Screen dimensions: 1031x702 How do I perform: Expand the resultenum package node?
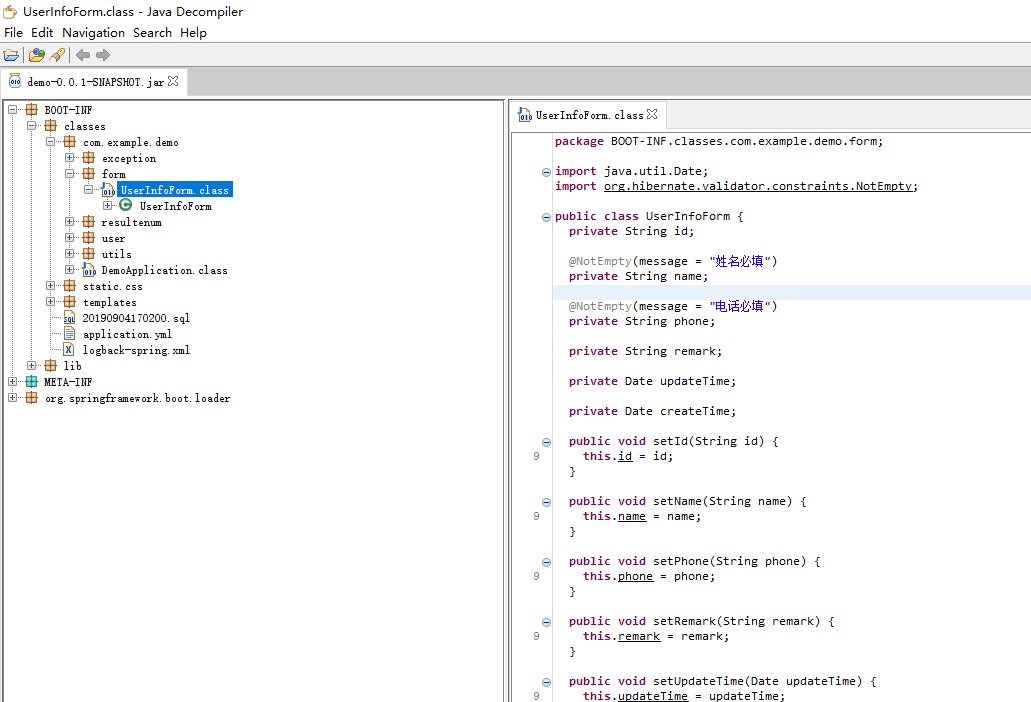click(70, 222)
